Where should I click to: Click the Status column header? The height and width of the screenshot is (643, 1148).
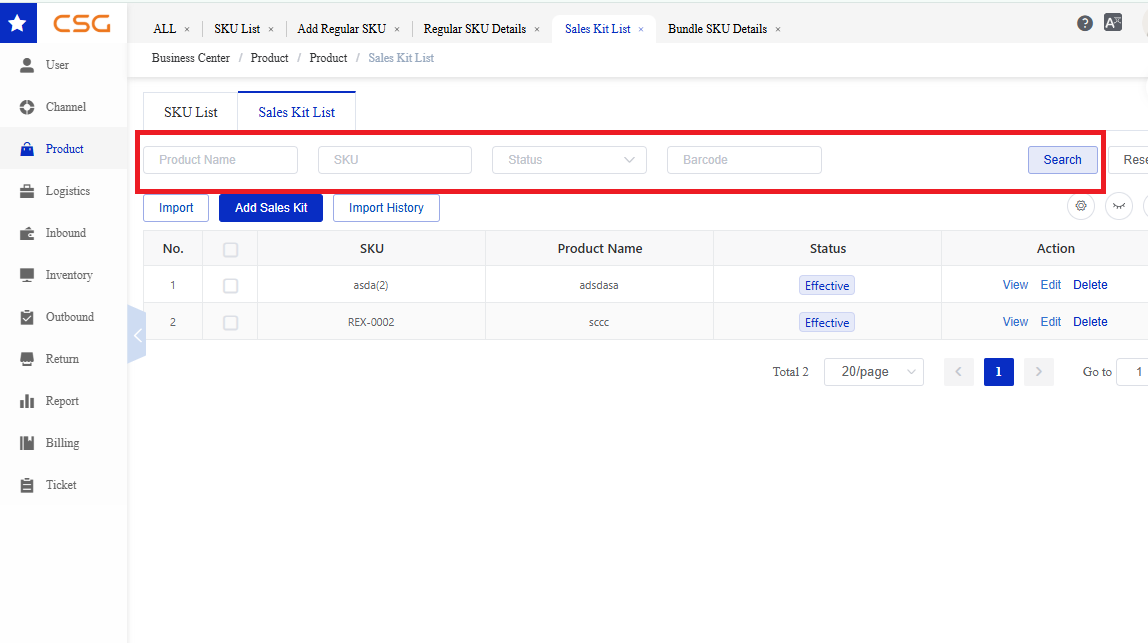(827, 248)
